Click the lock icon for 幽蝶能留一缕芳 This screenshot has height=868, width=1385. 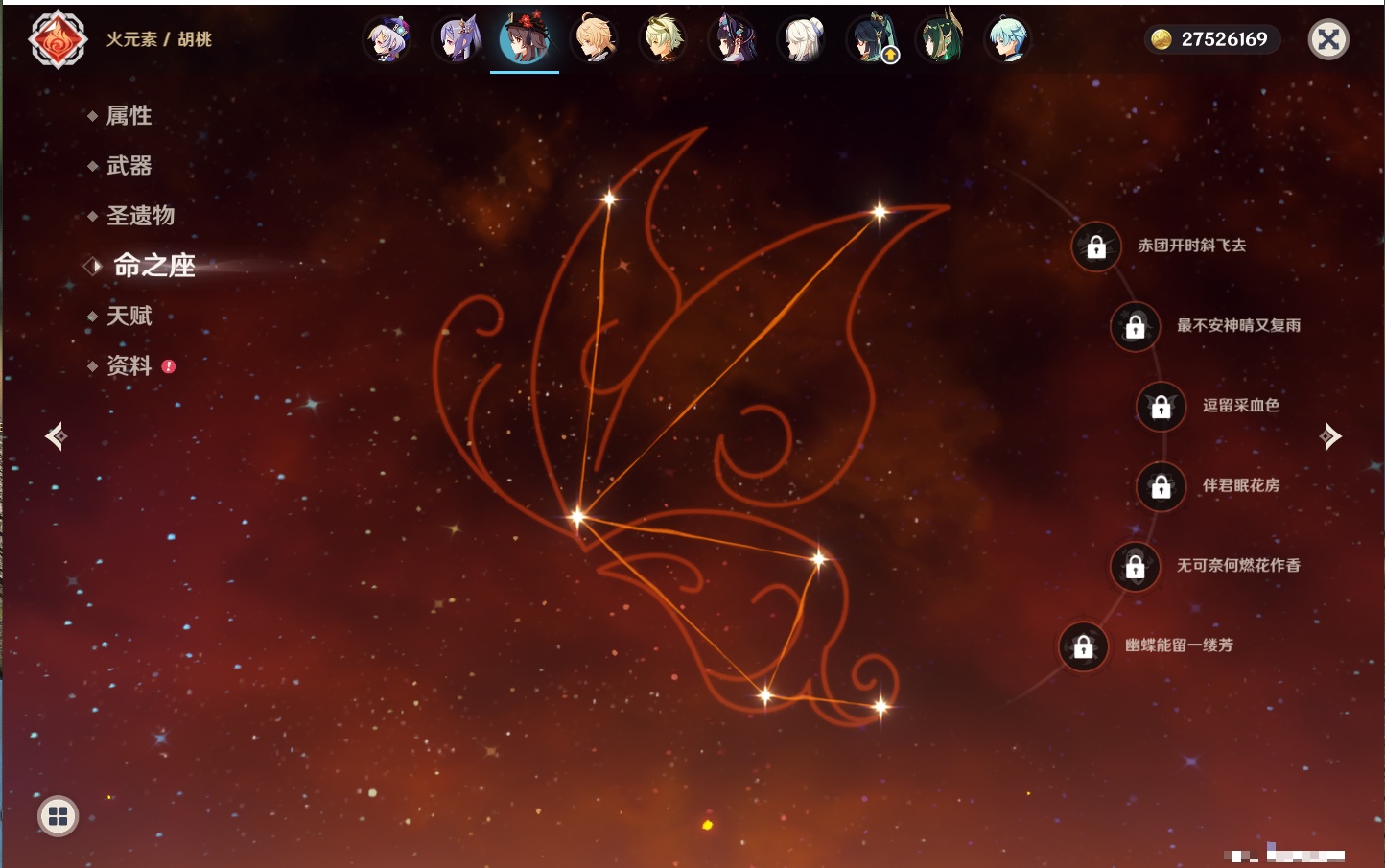pyautogui.click(x=1084, y=647)
